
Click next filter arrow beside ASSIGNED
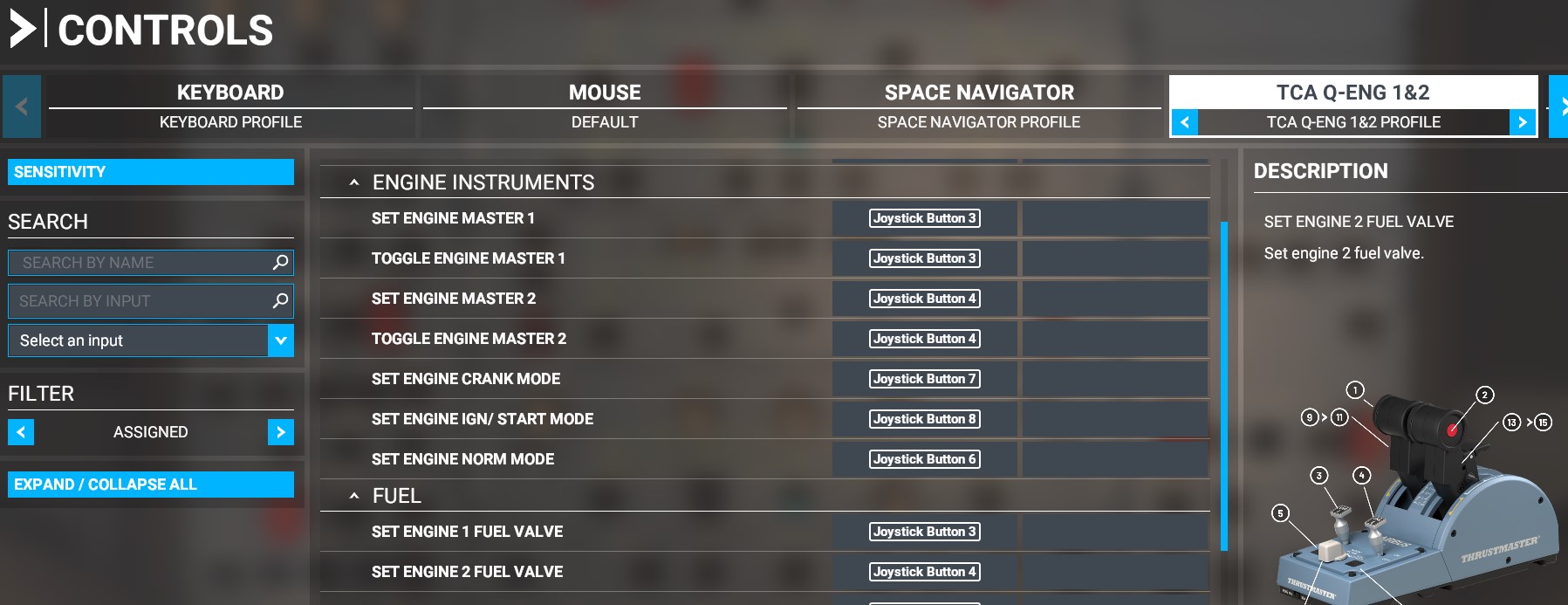280,432
